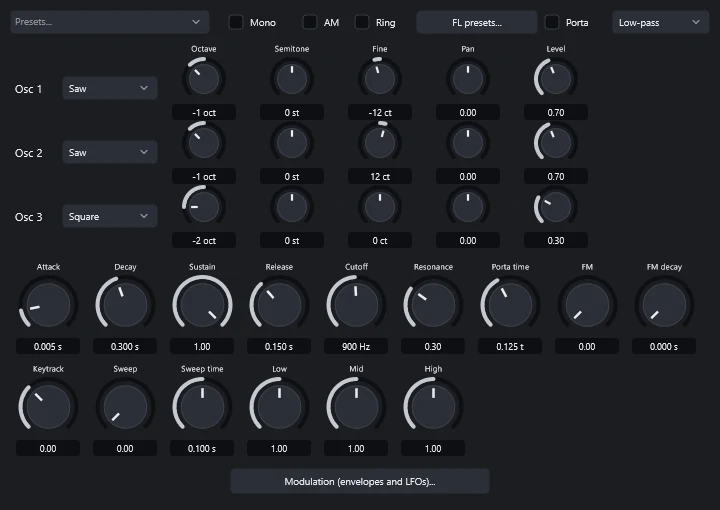Click the Osc 1 fine value -12 ct

coord(380,112)
